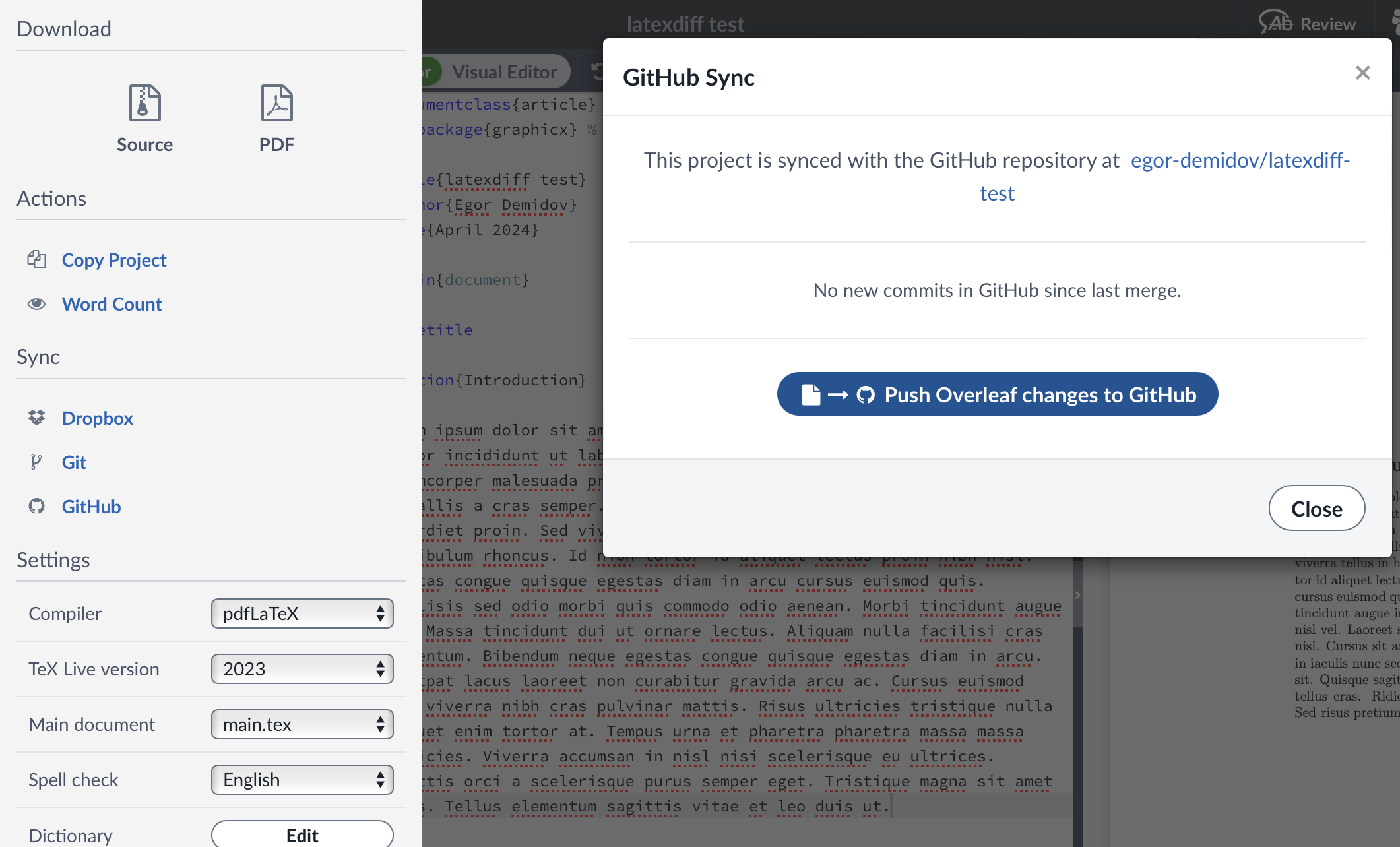Select TeX Live version 2023 dropdown

302,668
